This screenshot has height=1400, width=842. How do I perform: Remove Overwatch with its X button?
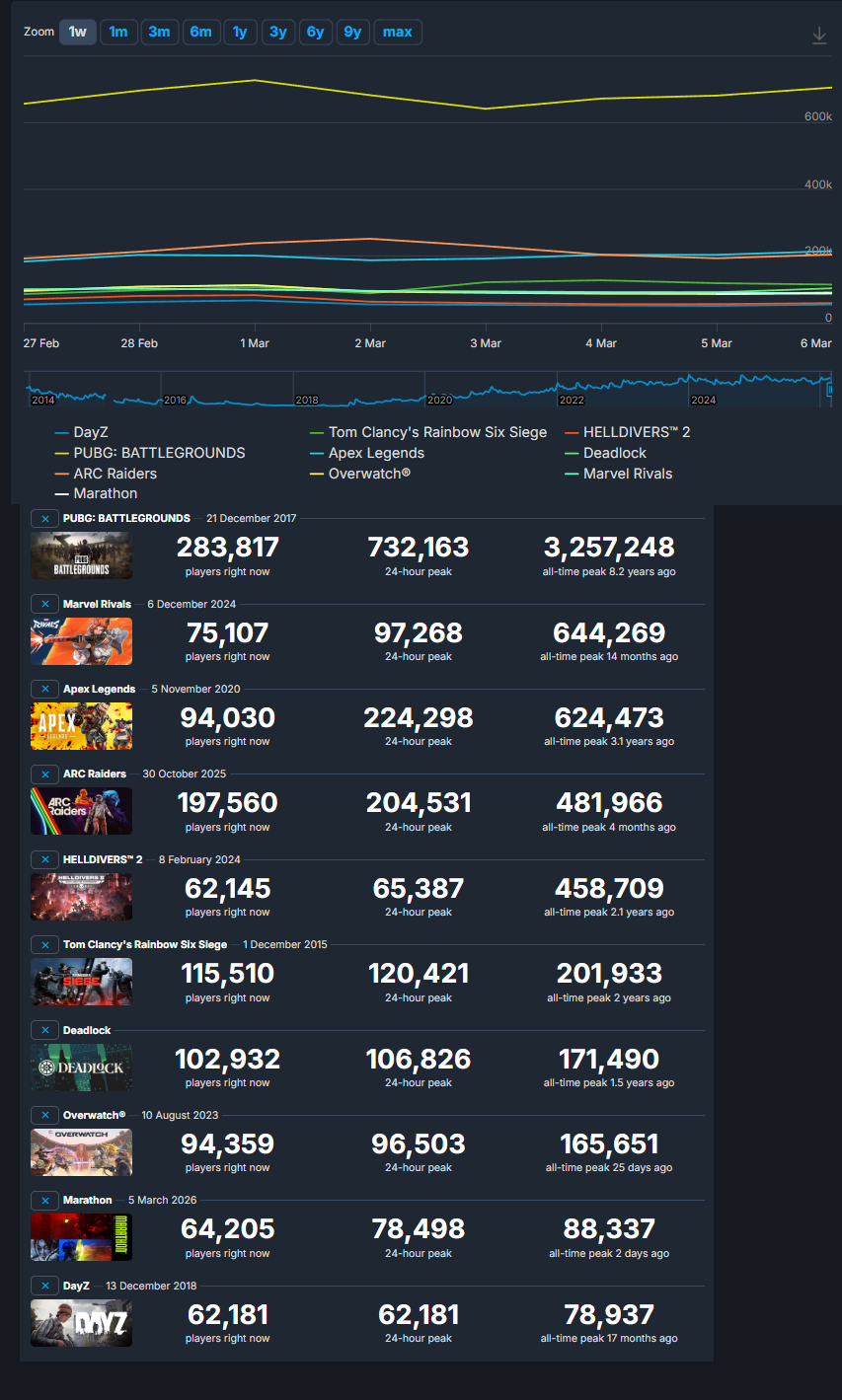(45, 1115)
